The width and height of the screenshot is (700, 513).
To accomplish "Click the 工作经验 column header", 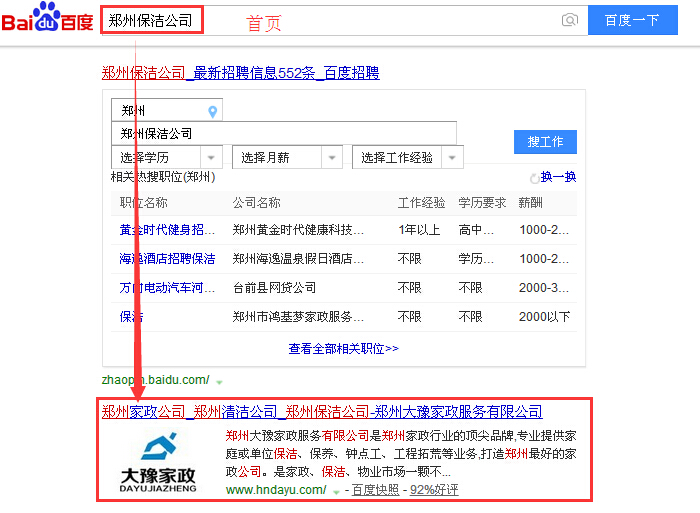I will (421, 203).
